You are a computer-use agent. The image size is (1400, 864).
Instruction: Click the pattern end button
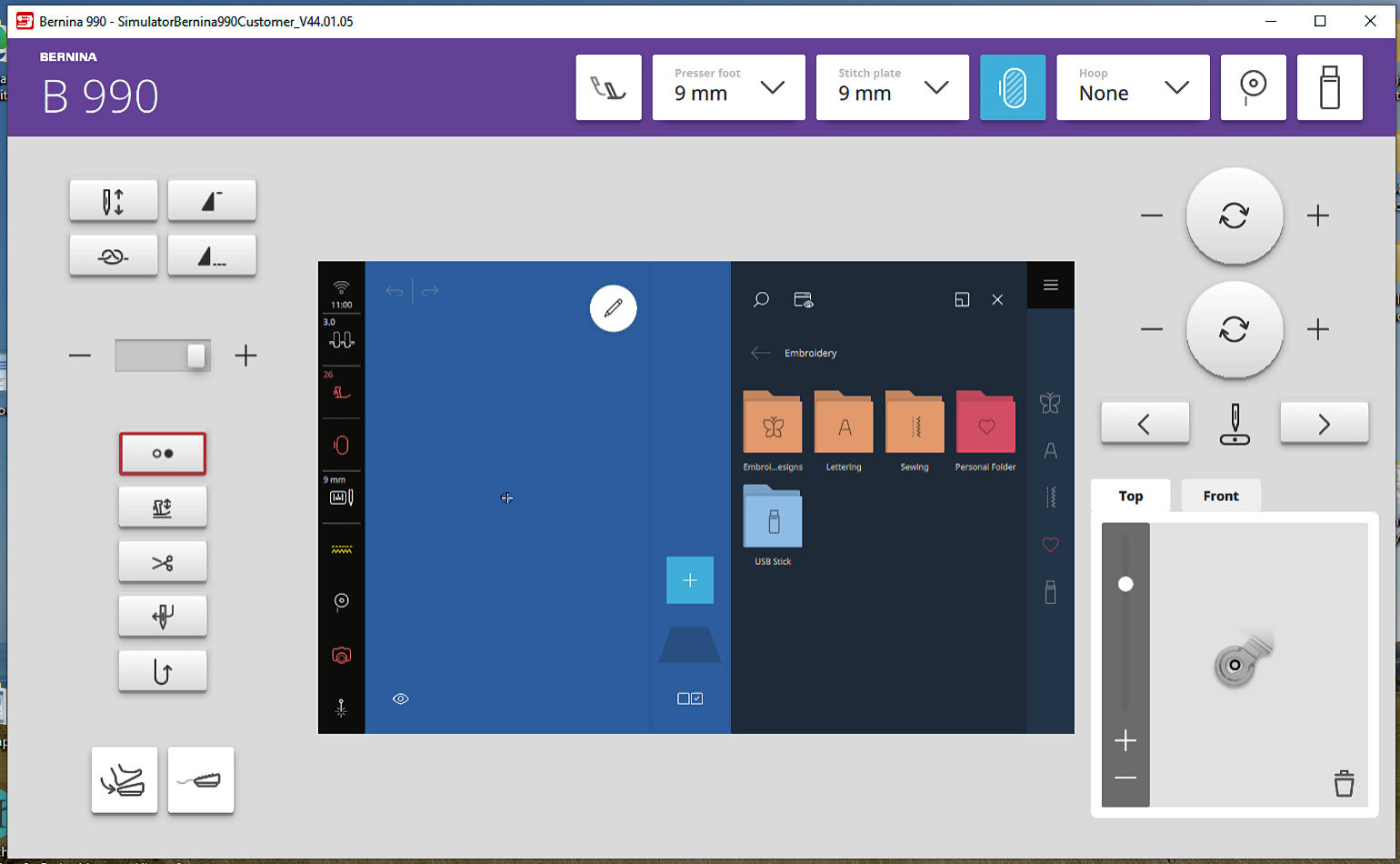[212, 201]
